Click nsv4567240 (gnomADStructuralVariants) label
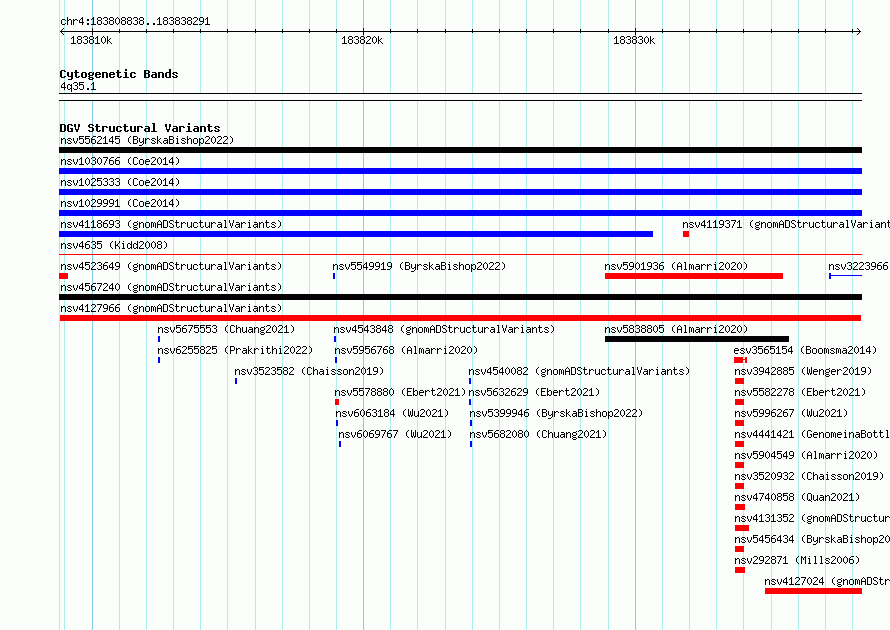This screenshot has width=890, height=630. tap(171, 287)
